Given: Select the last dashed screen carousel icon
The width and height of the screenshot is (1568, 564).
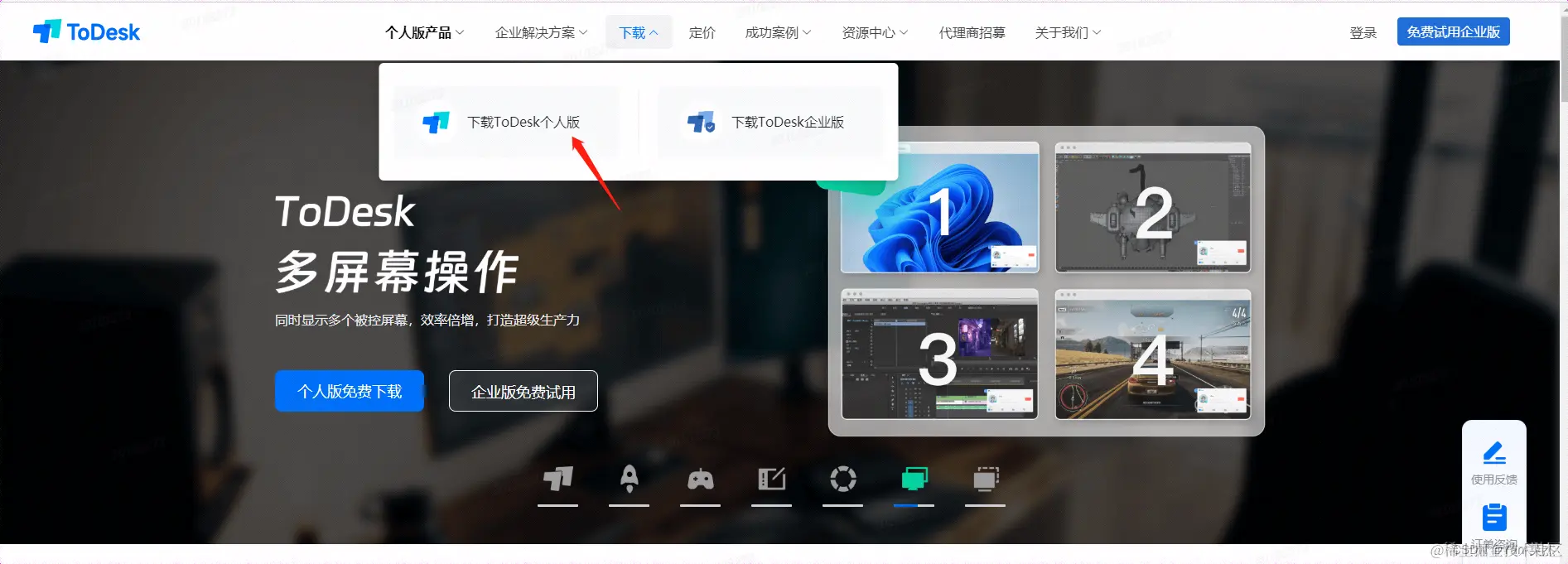Looking at the screenshot, I should pos(986,479).
